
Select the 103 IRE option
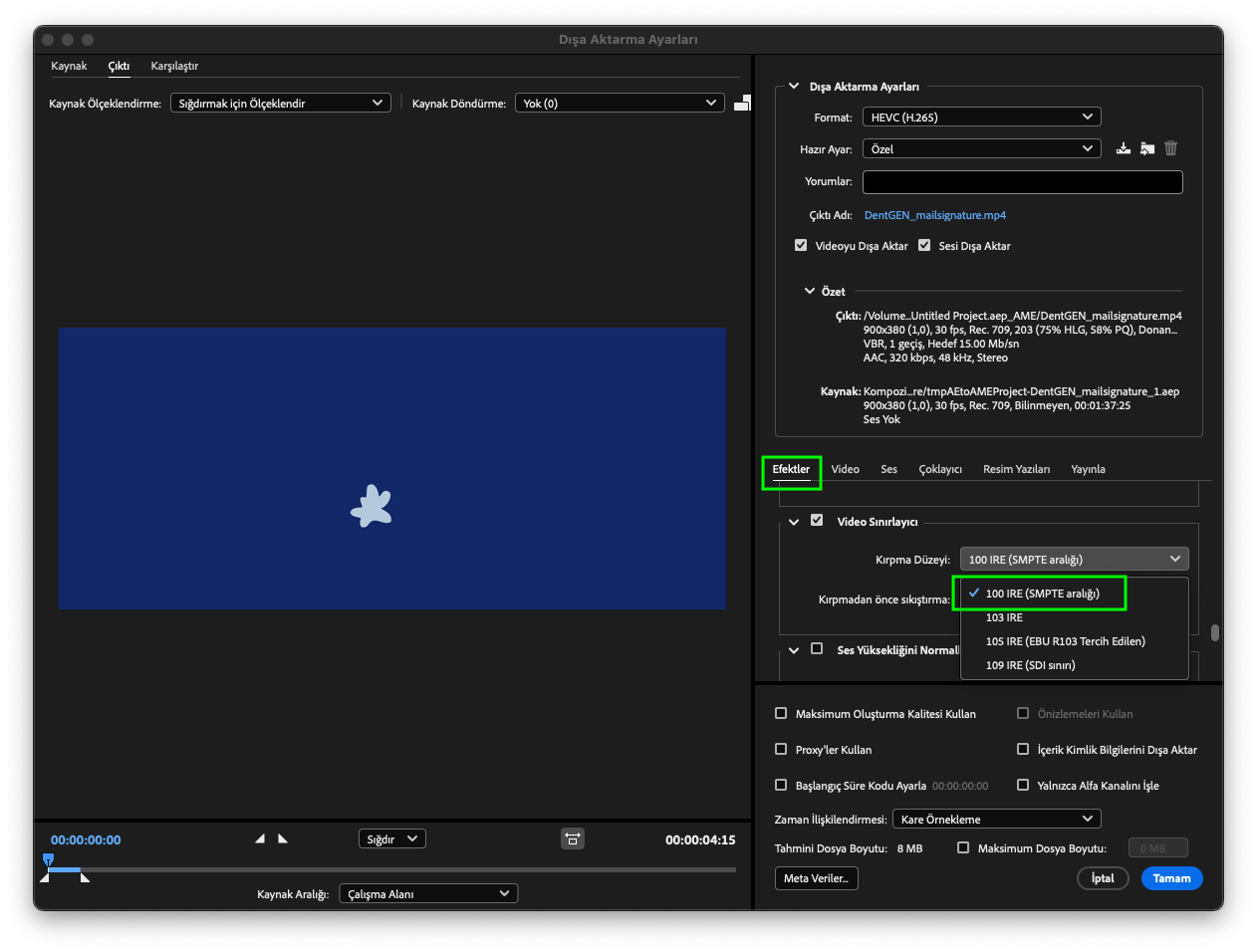click(1074, 617)
